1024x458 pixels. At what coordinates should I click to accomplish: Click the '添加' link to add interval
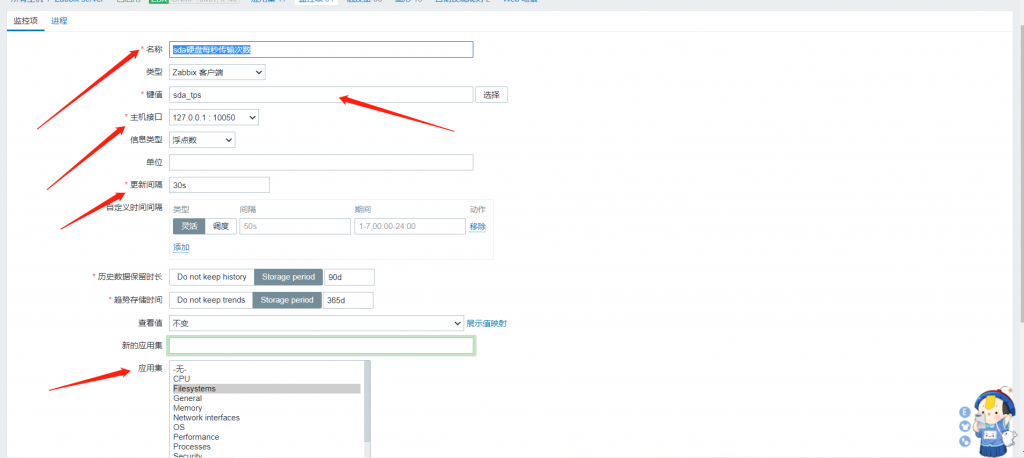(x=181, y=247)
